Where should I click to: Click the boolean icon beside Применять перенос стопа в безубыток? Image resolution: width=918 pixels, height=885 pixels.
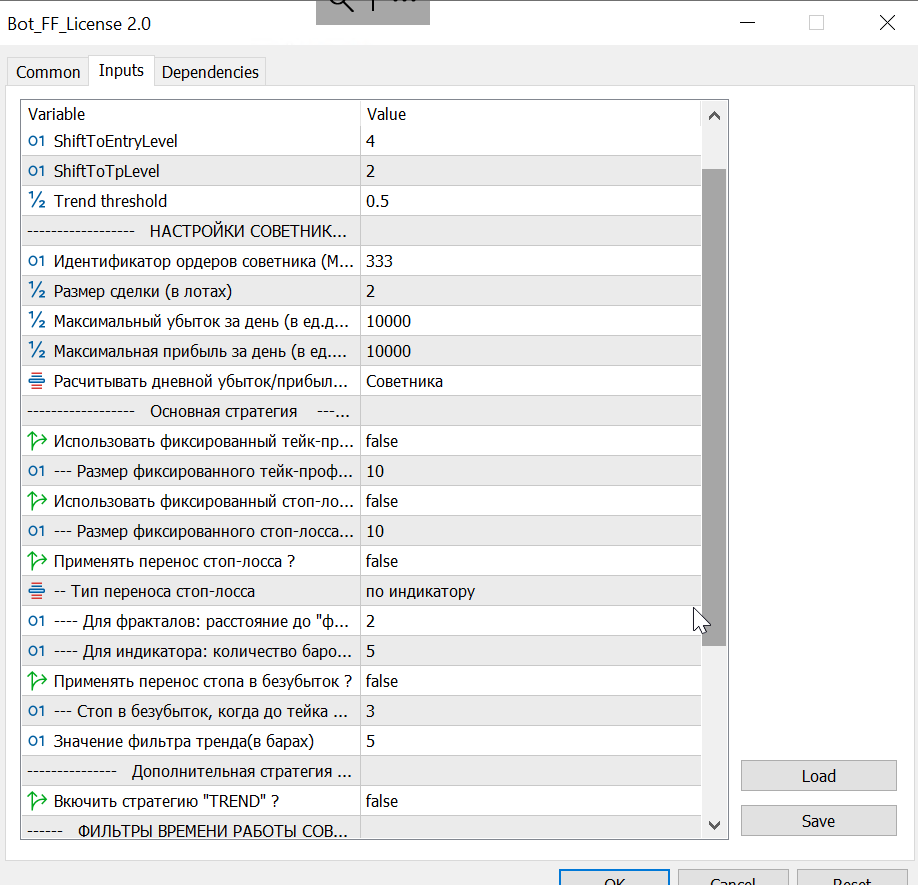pos(36,681)
